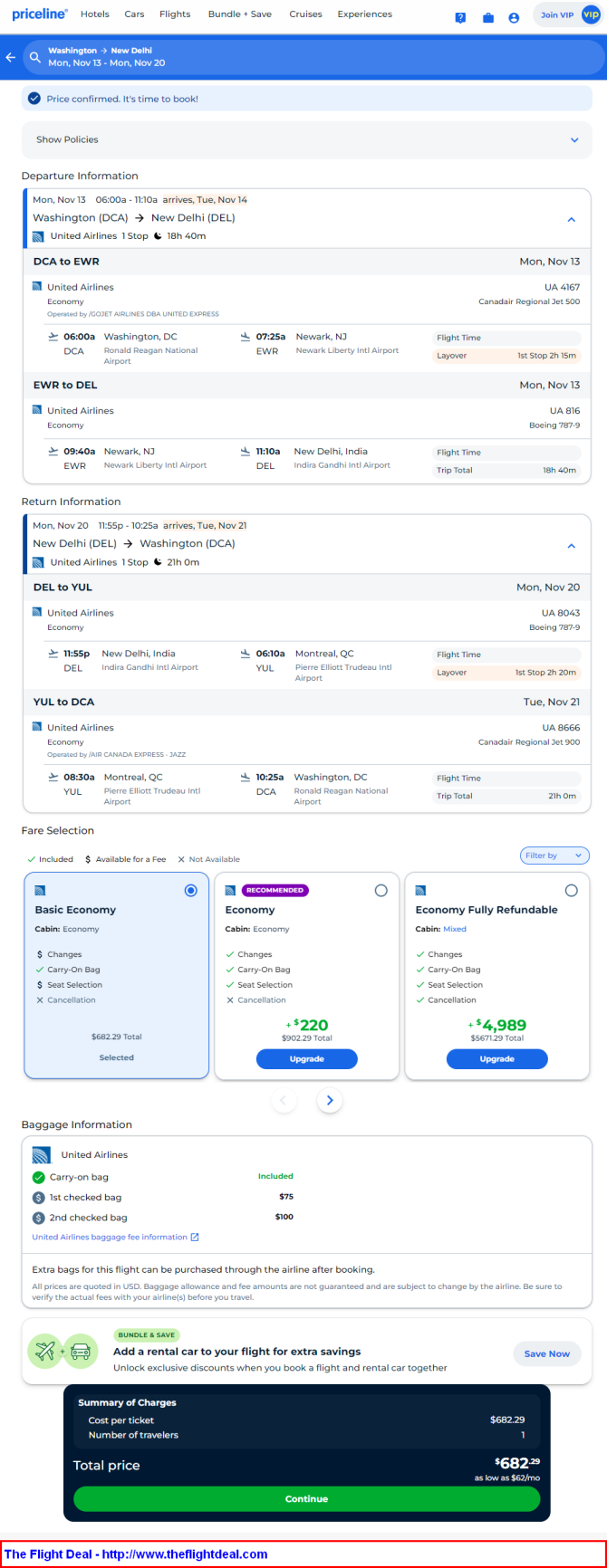Screen dimensions: 607x1568
Task: Click the 2nd checked bag dollar icon
Action: (x=38, y=1218)
